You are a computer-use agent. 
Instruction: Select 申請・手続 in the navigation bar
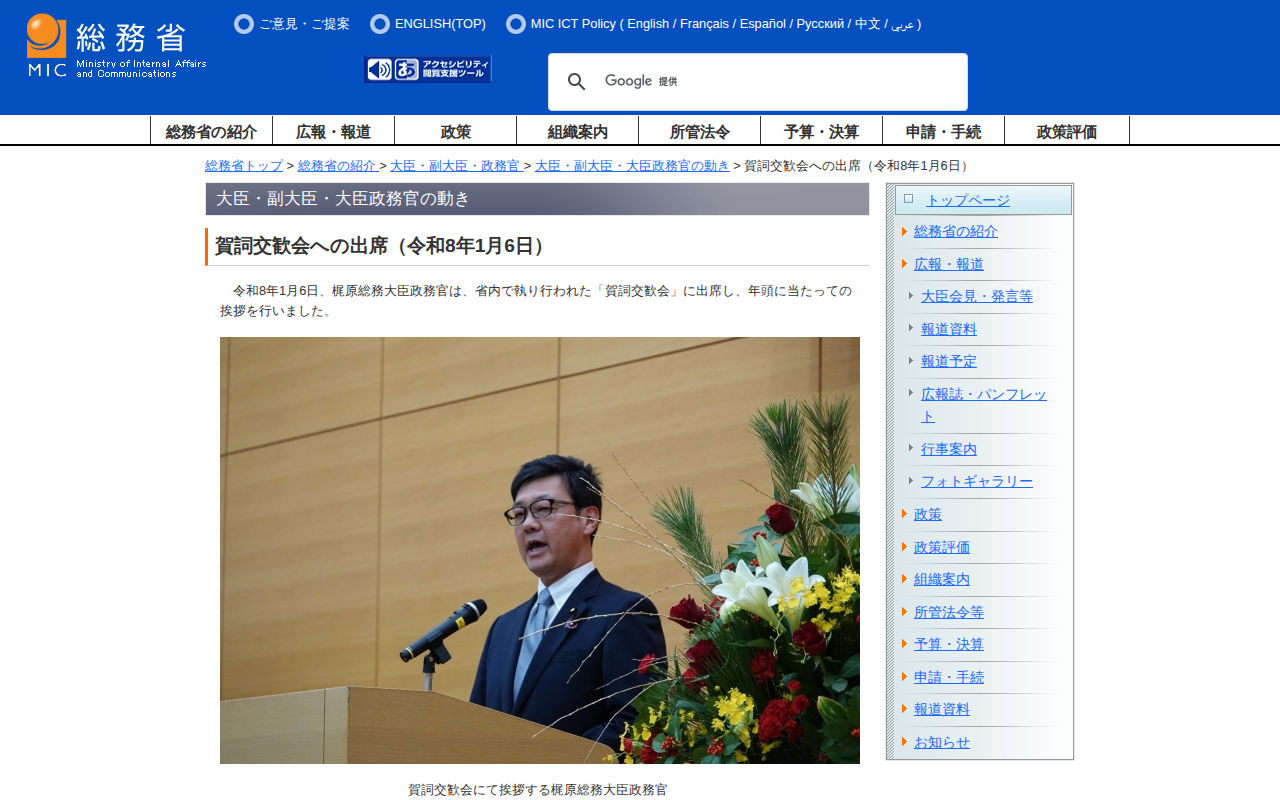pos(943,131)
